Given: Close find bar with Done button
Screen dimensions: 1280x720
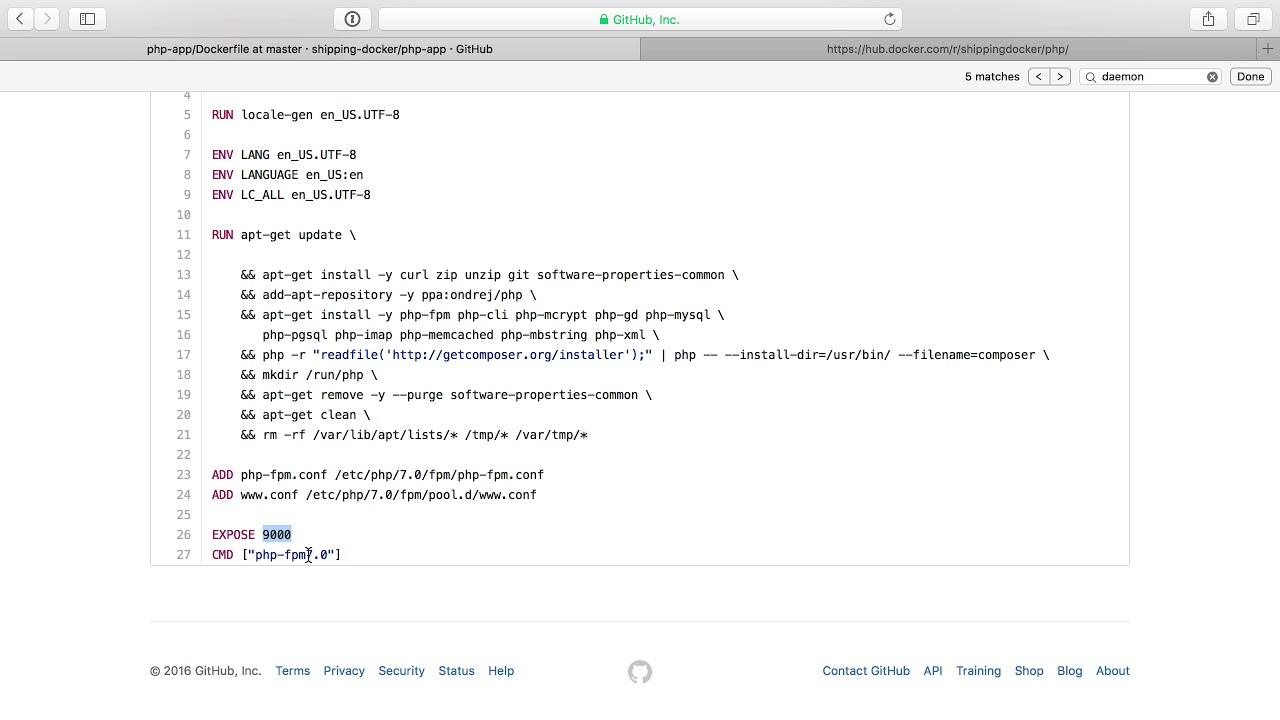Looking at the screenshot, I should (x=1250, y=77).
